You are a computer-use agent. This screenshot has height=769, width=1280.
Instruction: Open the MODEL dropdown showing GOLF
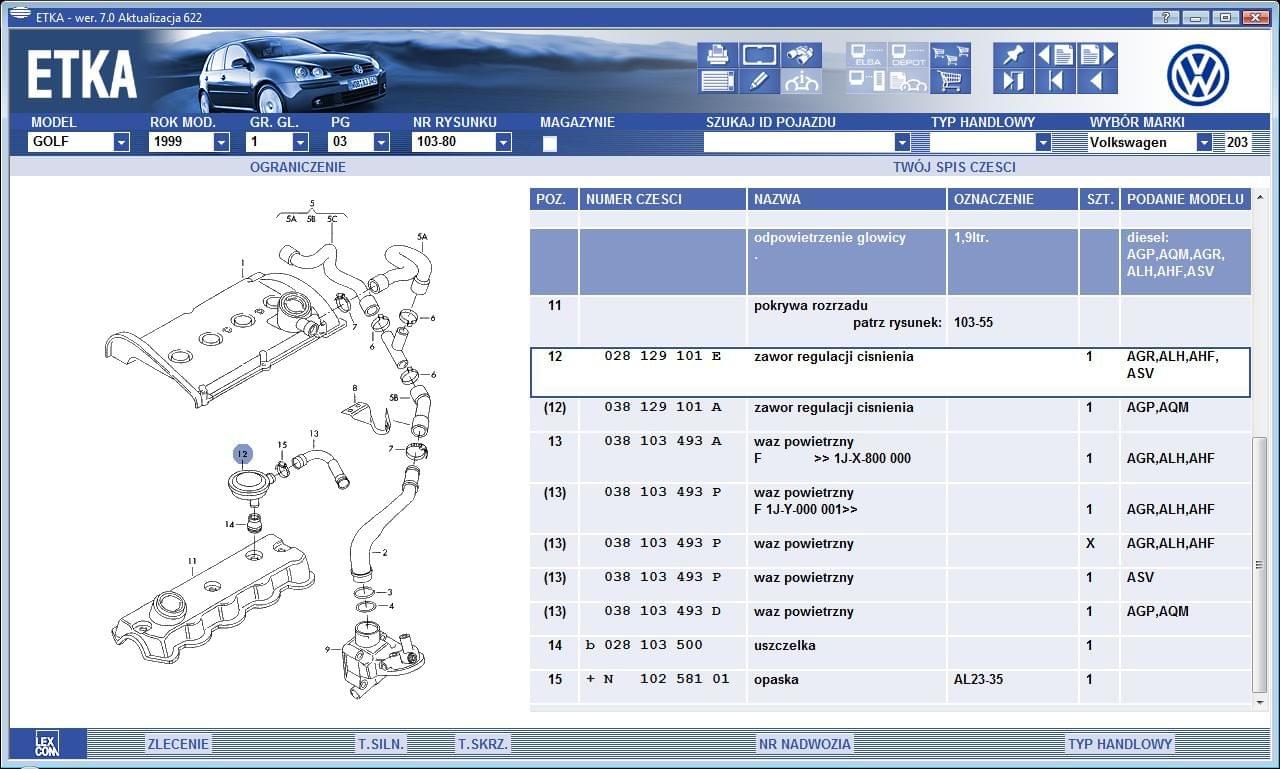click(79, 142)
